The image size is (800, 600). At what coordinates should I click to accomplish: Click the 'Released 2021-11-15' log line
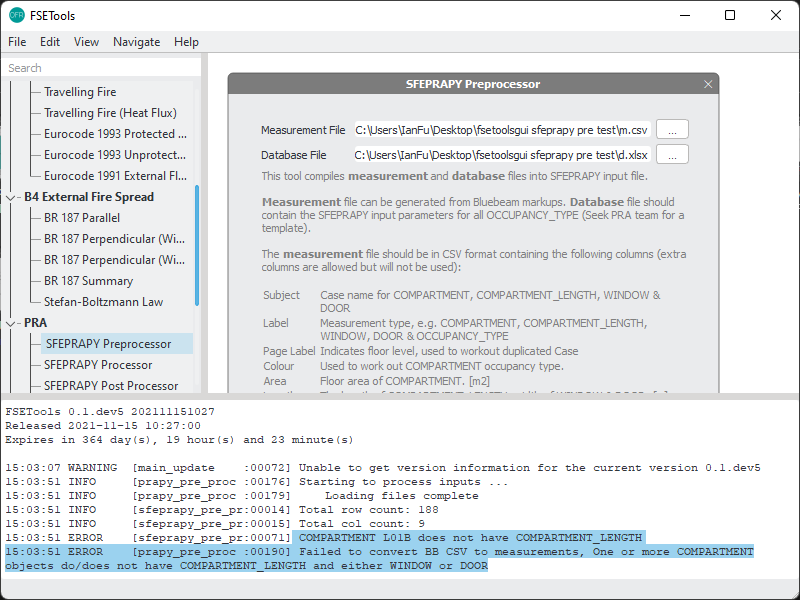103,426
